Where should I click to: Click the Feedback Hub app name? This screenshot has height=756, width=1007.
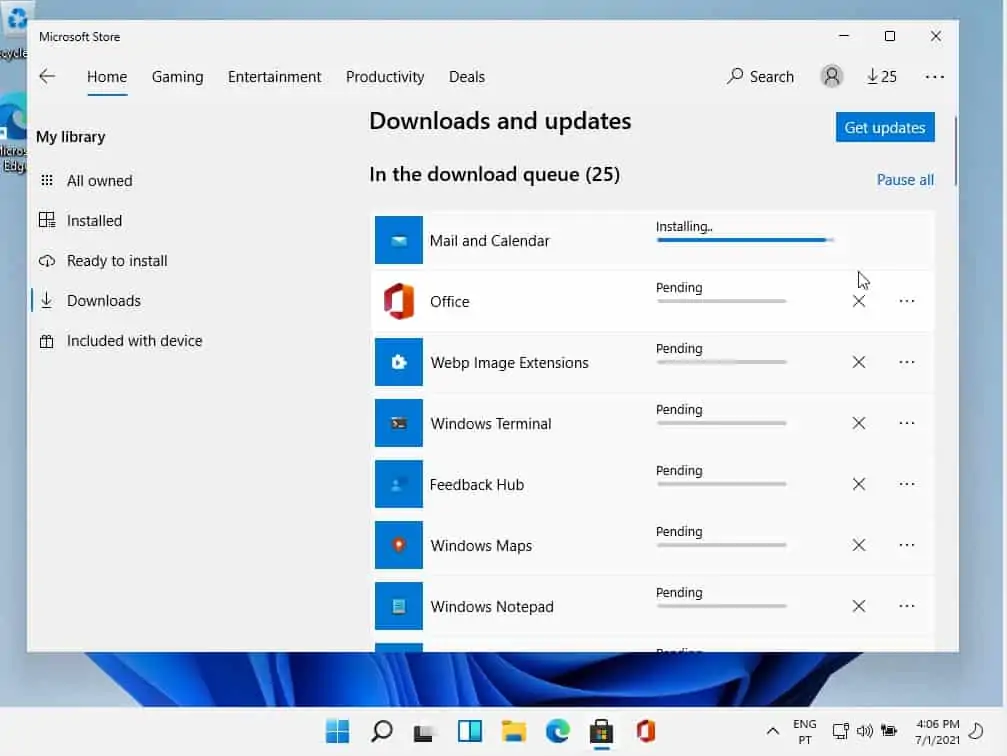point(477,485)
